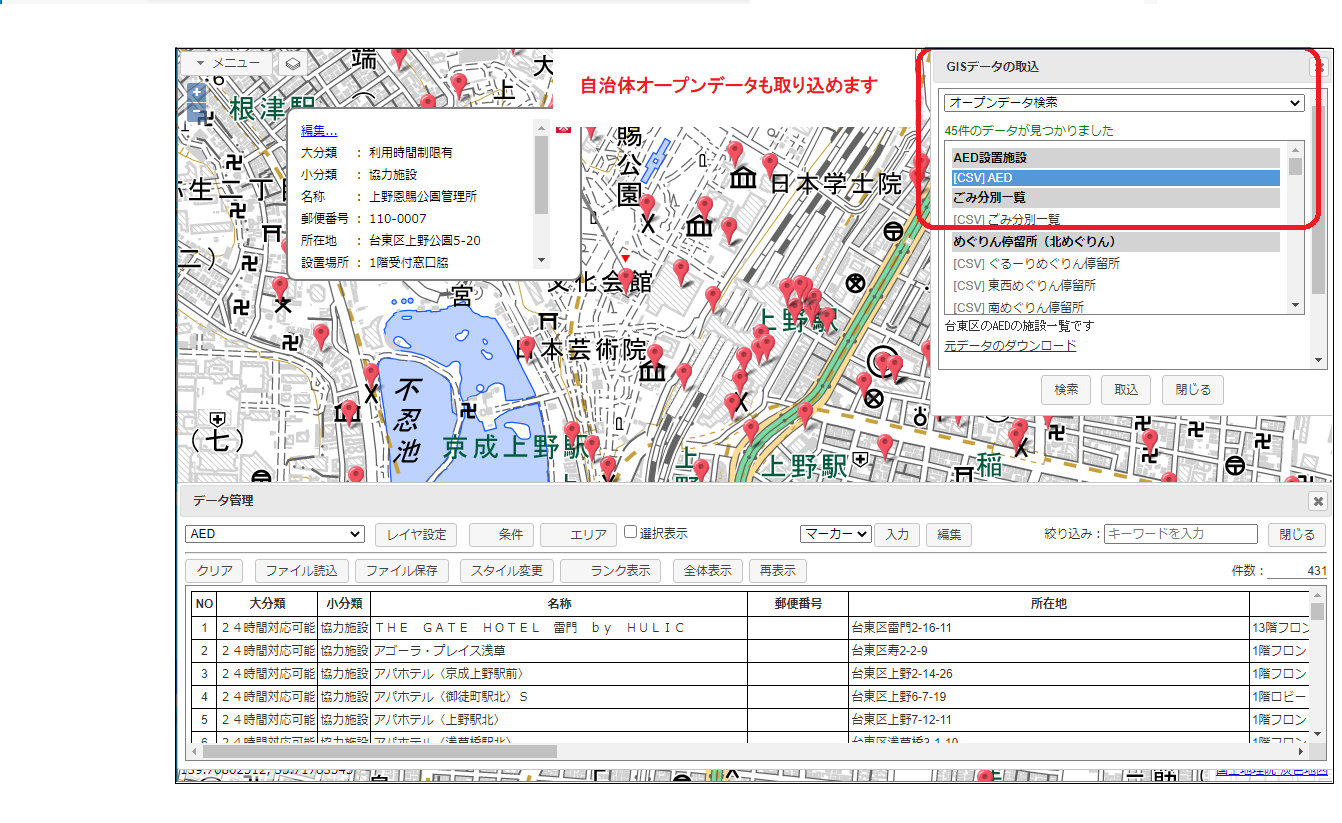Click the popup scrollbar down arrow

[541, 260]
